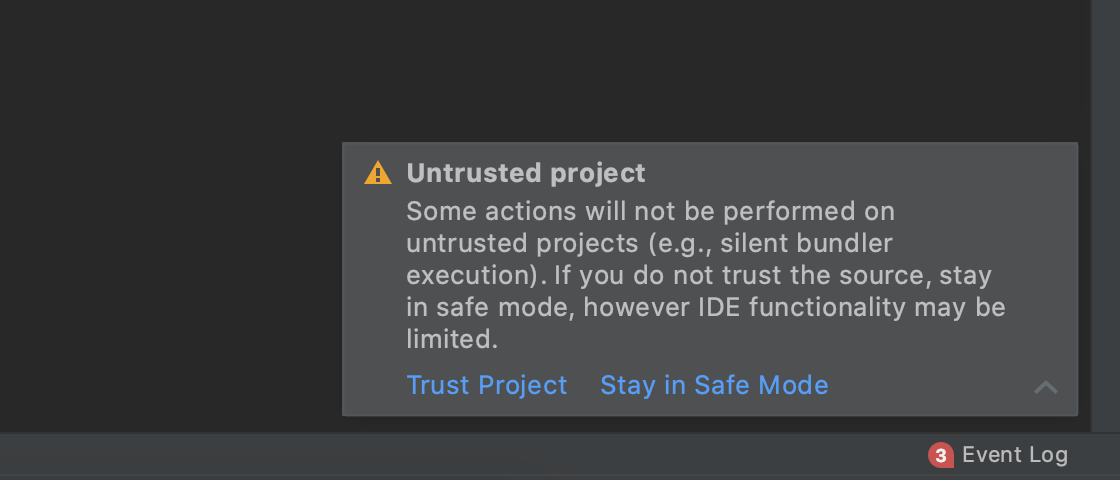The width and height of the screenshot is (1120, 480).
Task: Click the 'silent bundler execution' text line
Action: (x=649, y=244)
